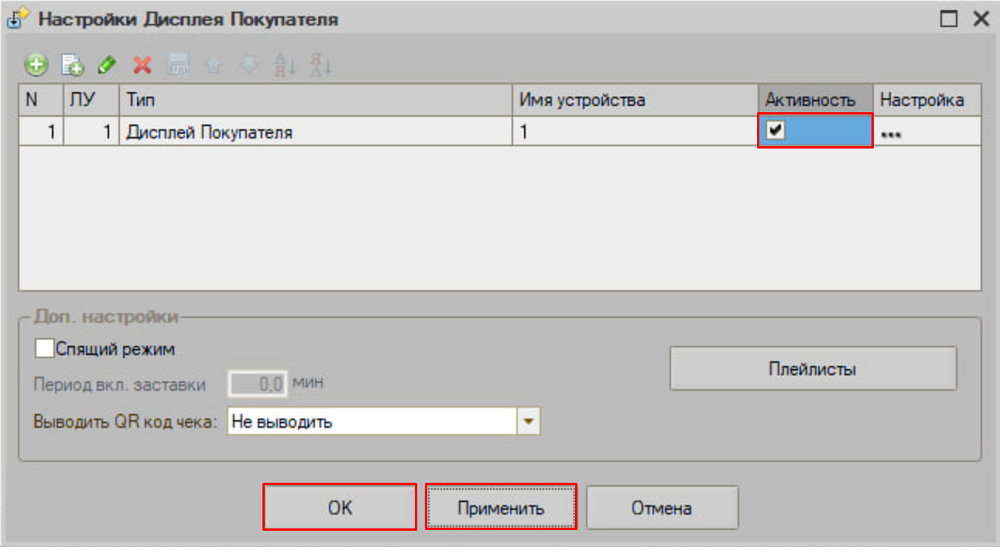This screenshot has width=1000, height=547.
Task: Enable the Спящий режим checkbox
Action: click(x=45, y=349)
